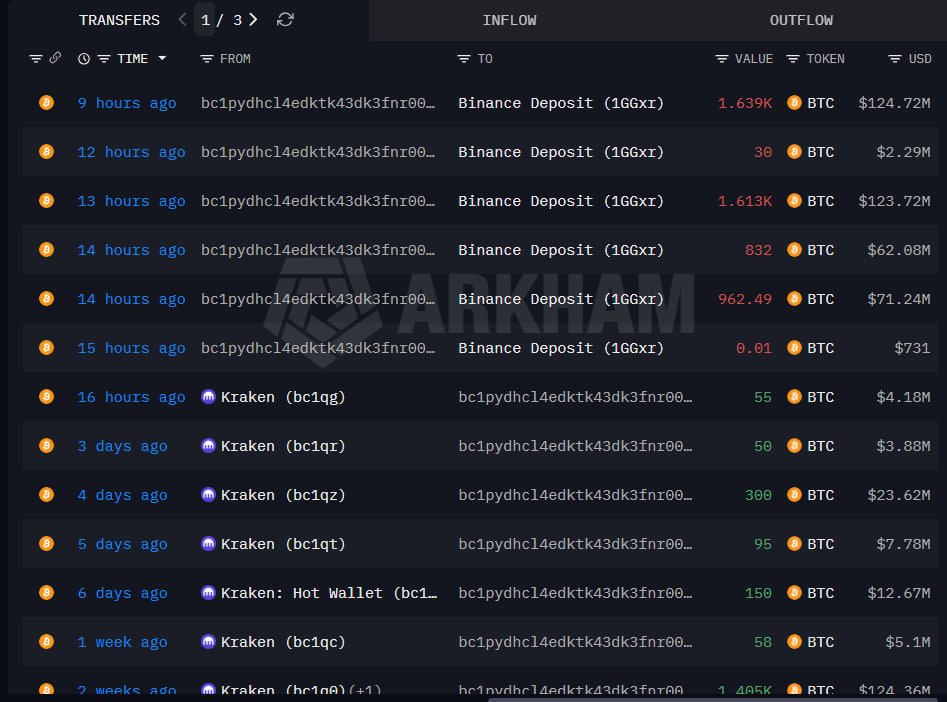The width and height of the screenshot is (947, 702).
Task: Edit the page number field showing 1
Action: [x=205, y=21]
